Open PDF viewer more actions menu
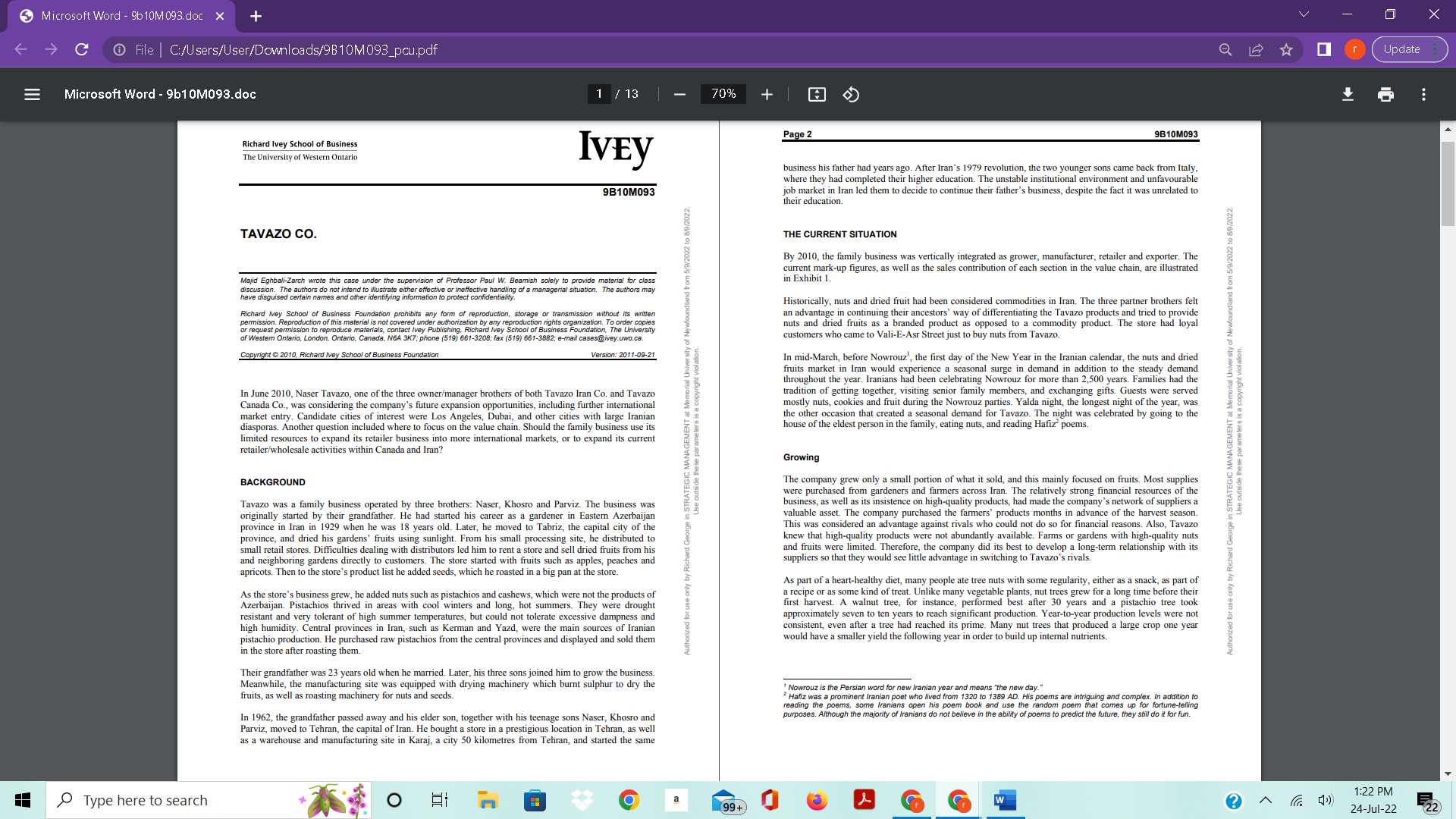This screenshot has width=1456, height=819. (x=1423, y=94)
